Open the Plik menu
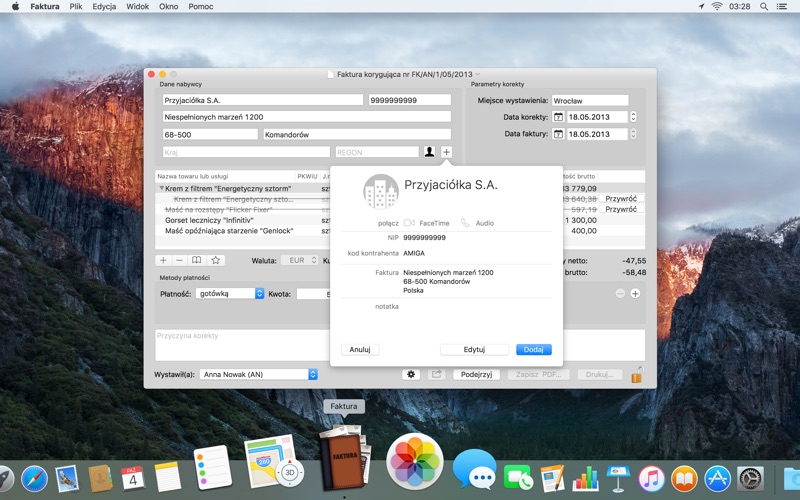800x500 pixels. [76, 6]
